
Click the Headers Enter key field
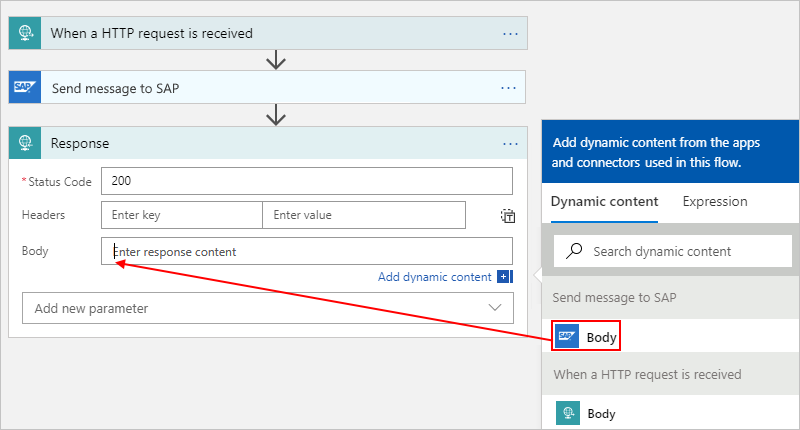(181, 215)
